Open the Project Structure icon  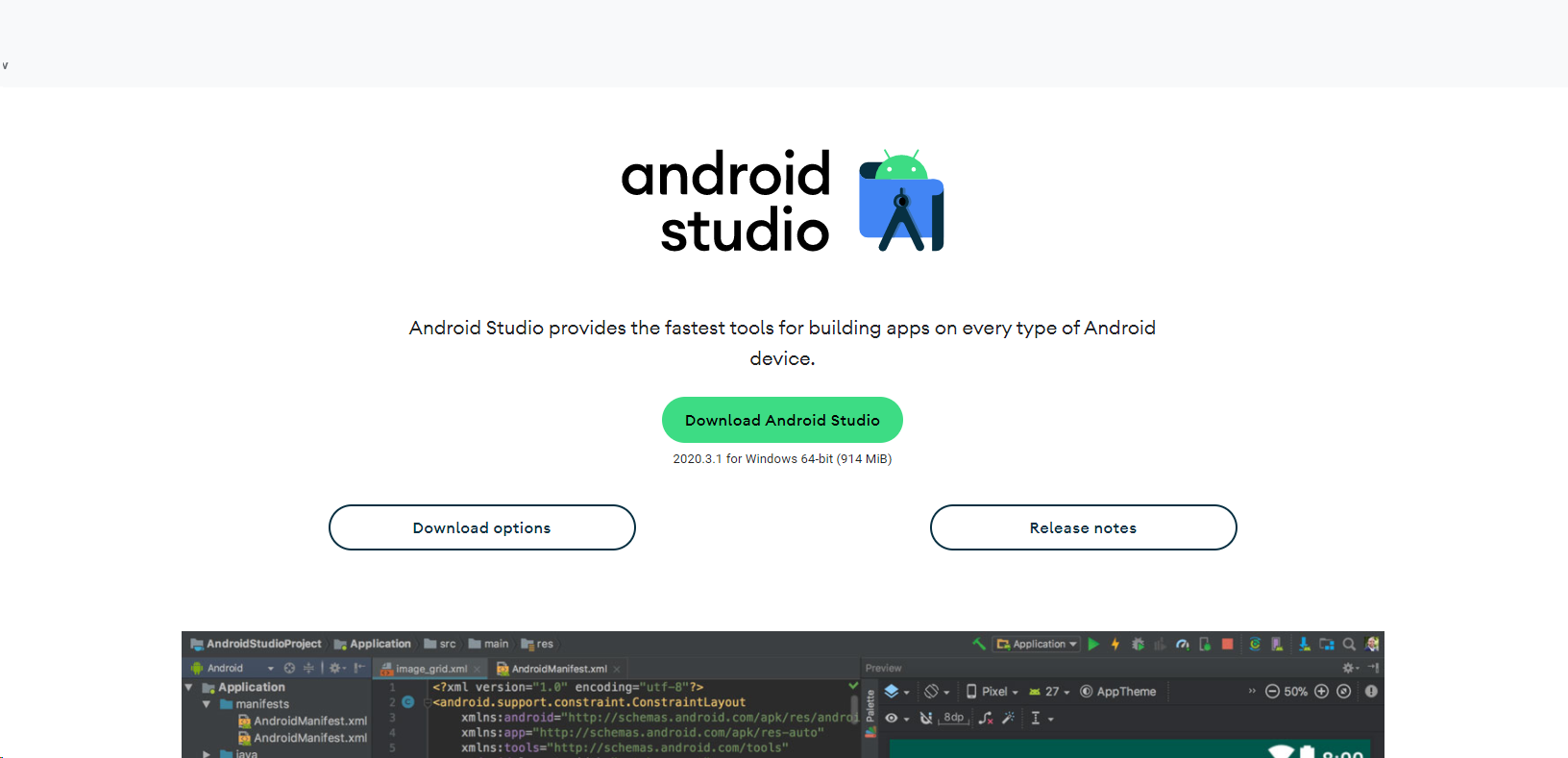point(1327,644)
